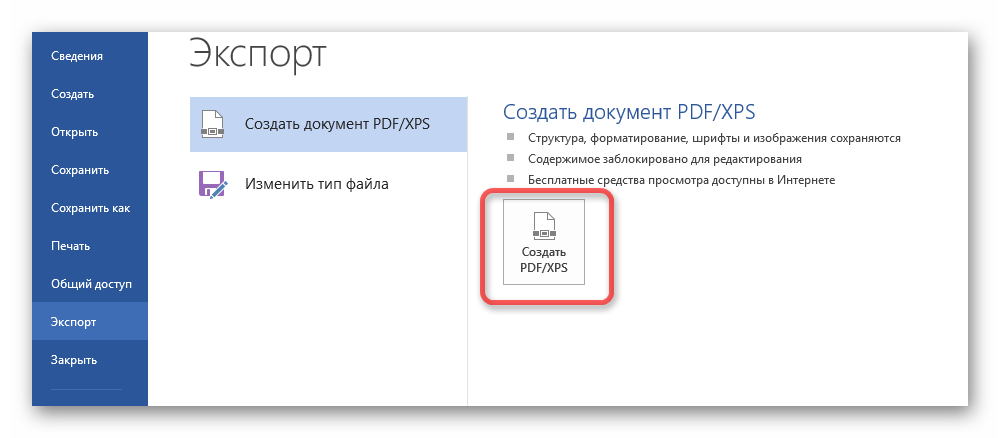Click the floppy disk change-file-type icon
Viewport: 1000px width, 438px height.
211,185
